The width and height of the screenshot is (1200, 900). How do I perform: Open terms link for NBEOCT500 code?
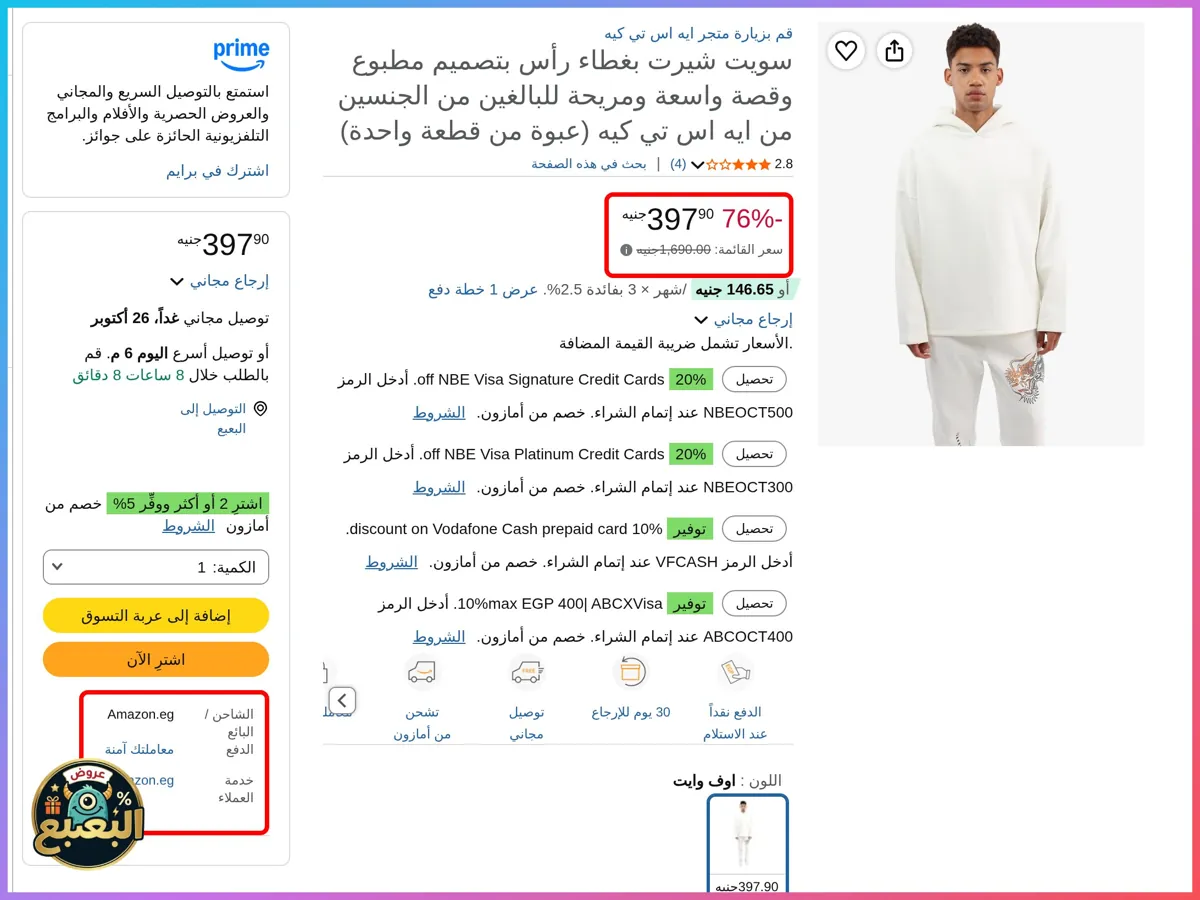(439, 412)
